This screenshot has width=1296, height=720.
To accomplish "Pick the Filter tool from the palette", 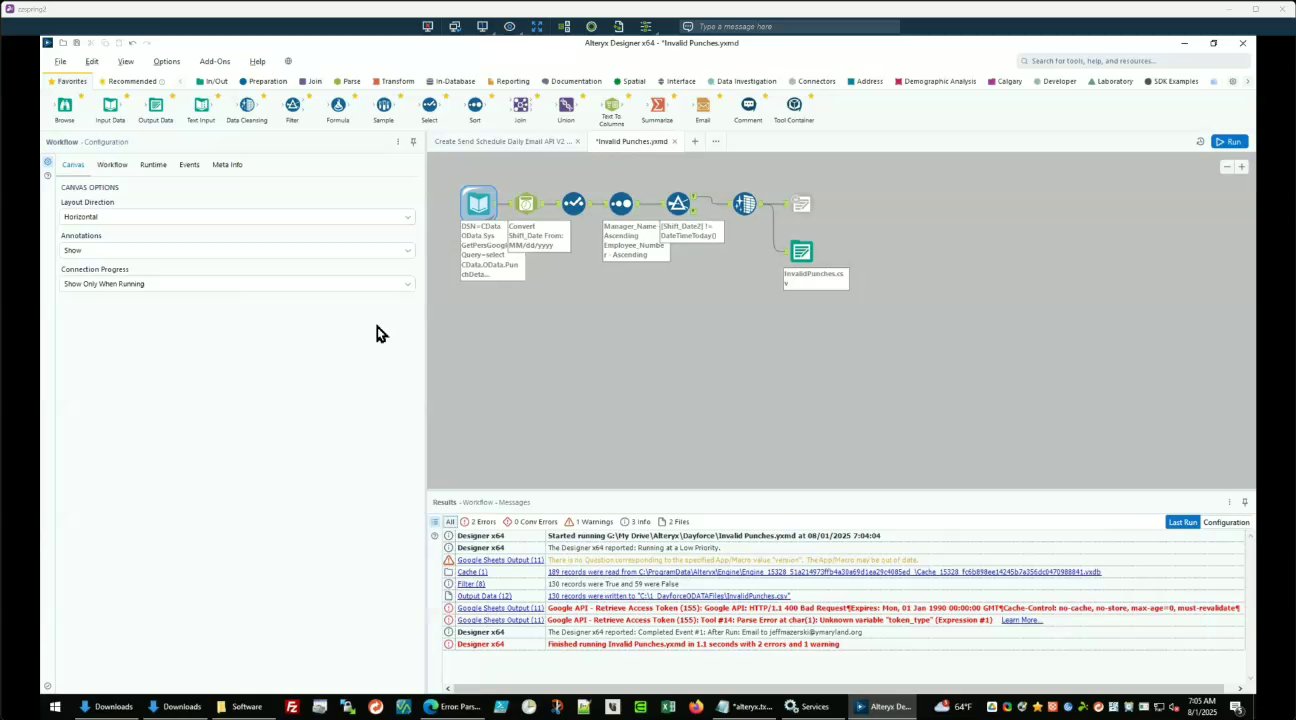I will click(292, 105).
